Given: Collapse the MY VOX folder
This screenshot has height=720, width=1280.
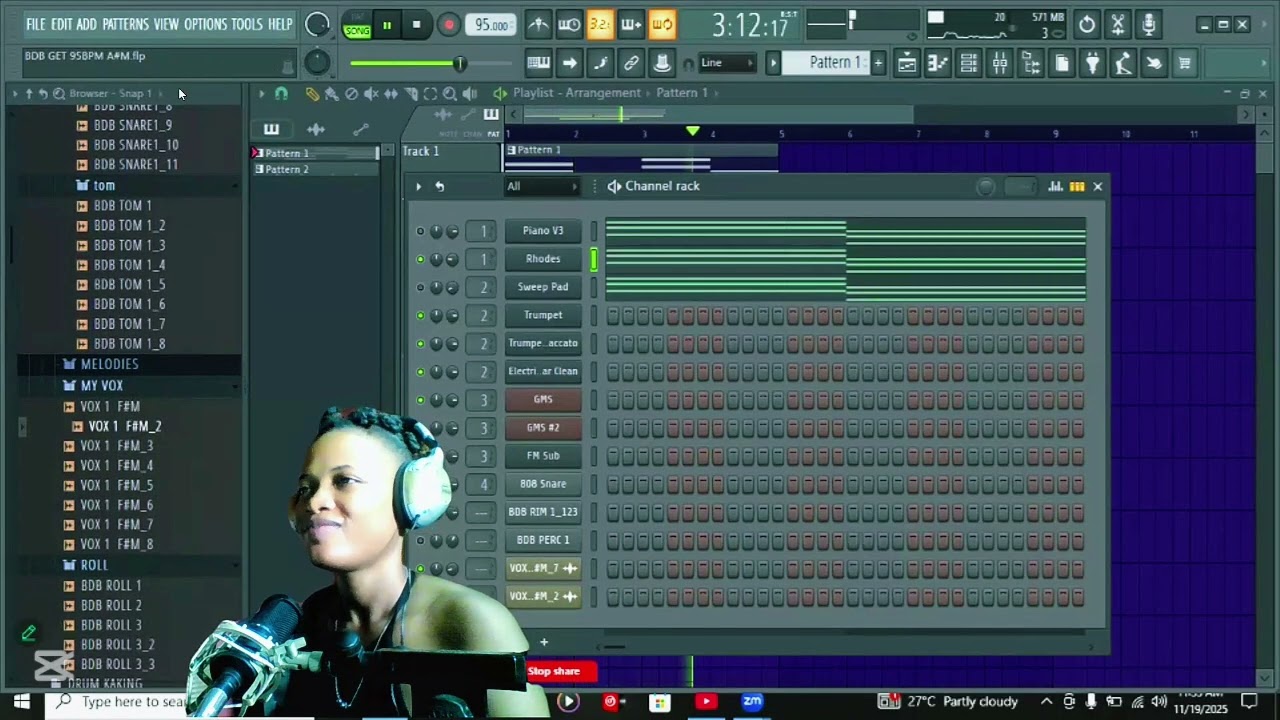Looking at the screenshot, I should [101, 386].
